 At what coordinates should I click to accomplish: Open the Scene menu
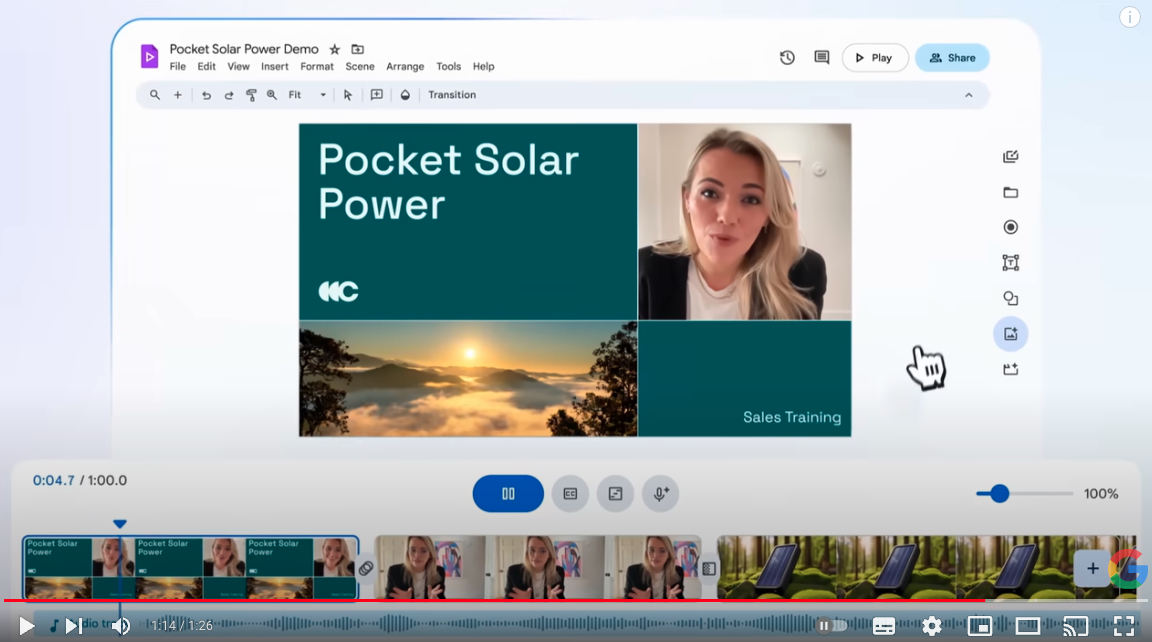tap(360, 67)
